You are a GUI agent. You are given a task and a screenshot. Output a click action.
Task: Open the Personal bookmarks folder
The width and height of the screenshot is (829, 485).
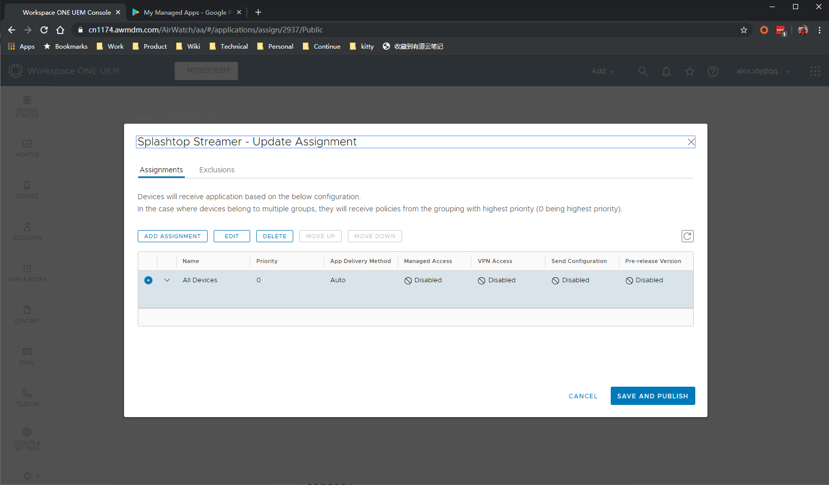point(275,47)
